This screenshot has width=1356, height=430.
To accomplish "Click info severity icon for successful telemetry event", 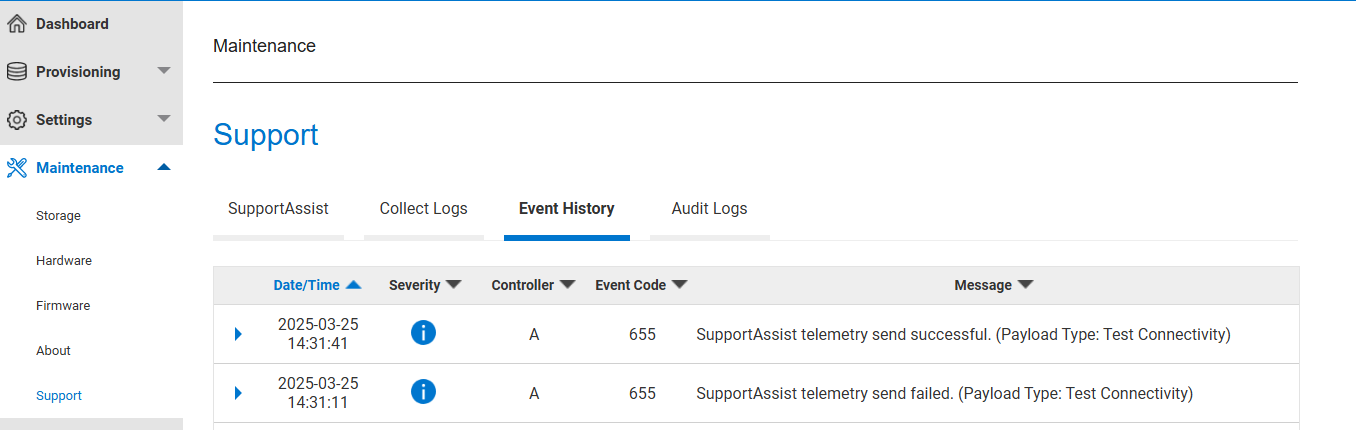I will tap(423, 334).
